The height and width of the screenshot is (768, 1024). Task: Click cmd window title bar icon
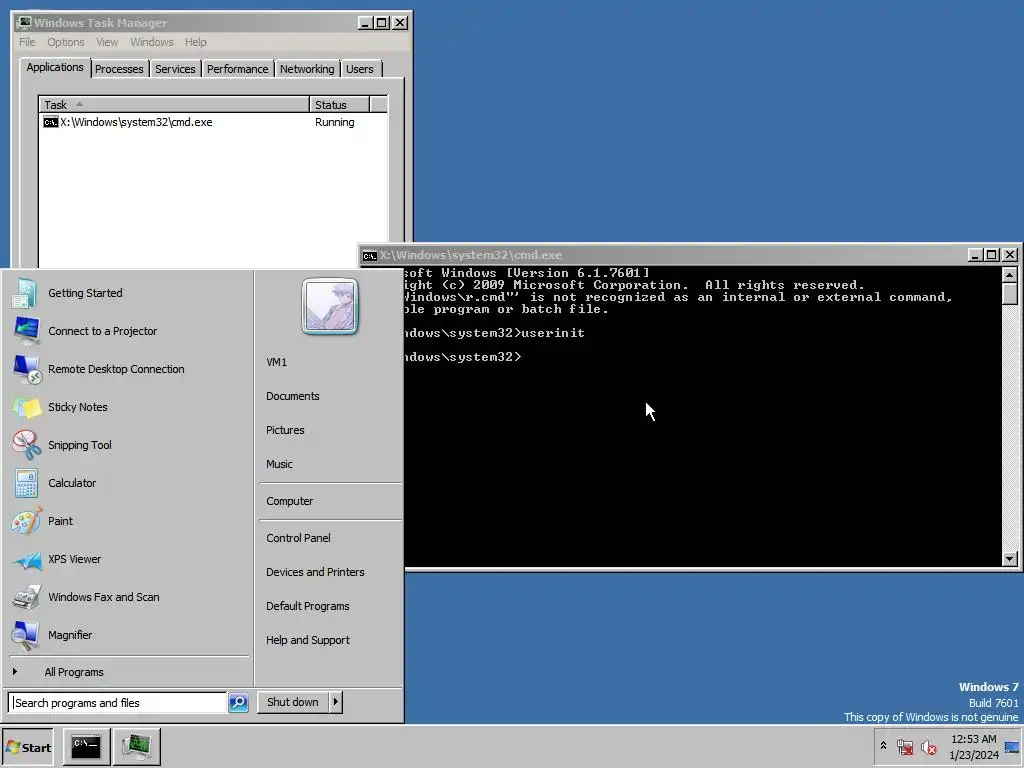(370, 255)
